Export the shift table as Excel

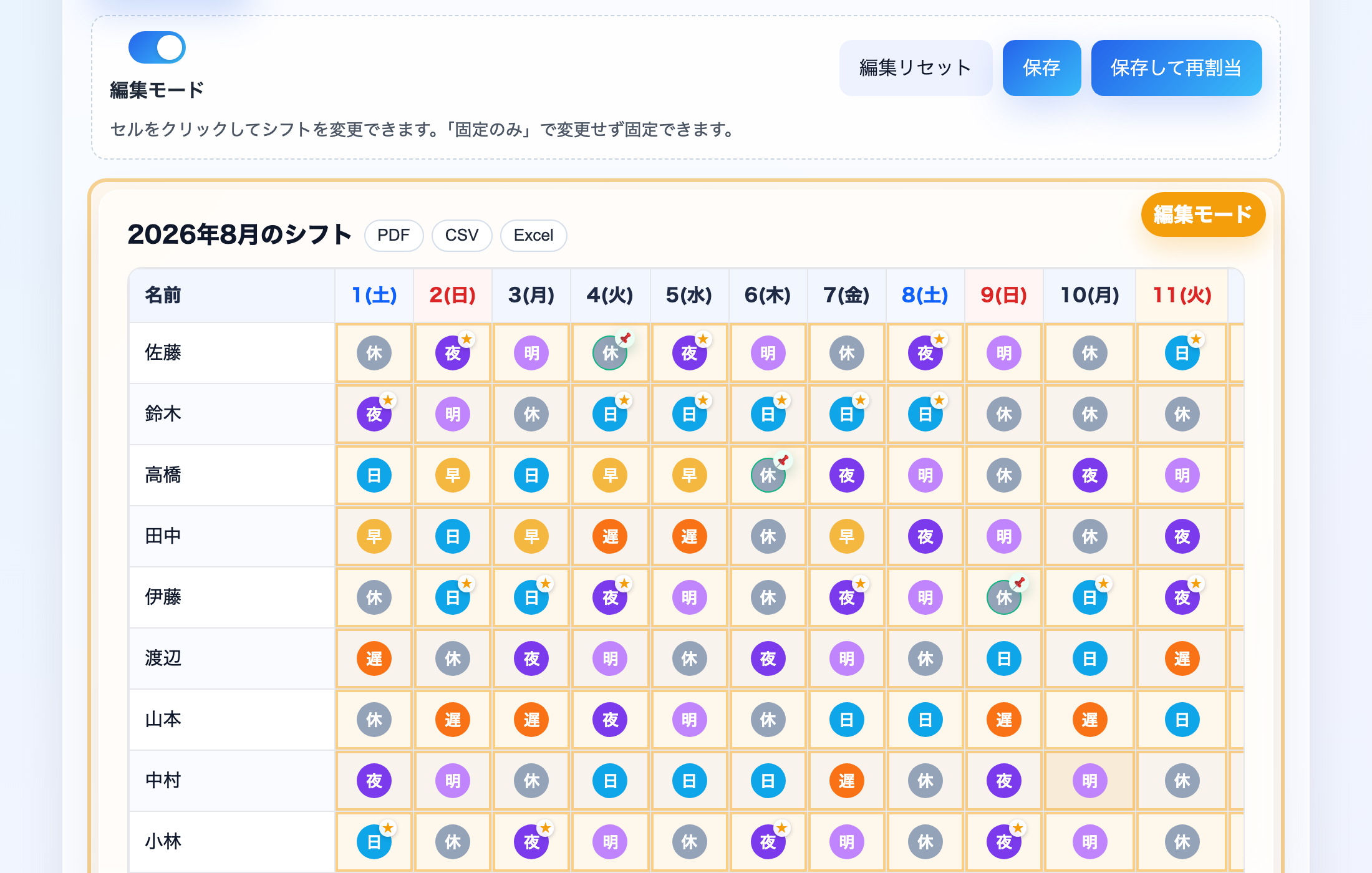[x=533, y=236]
